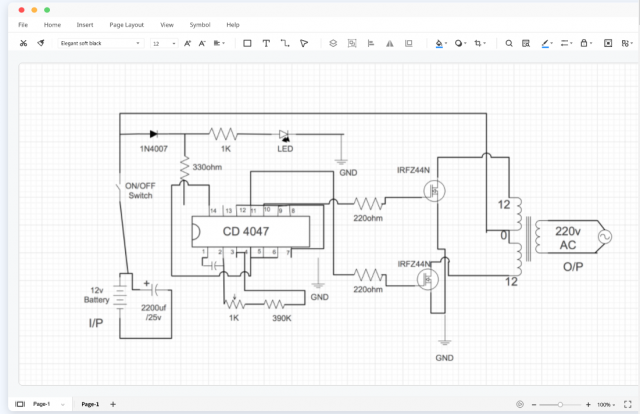This screenshot has height=414, width=640.
Task: Open the line style dropdown
Action: (567, 43)
